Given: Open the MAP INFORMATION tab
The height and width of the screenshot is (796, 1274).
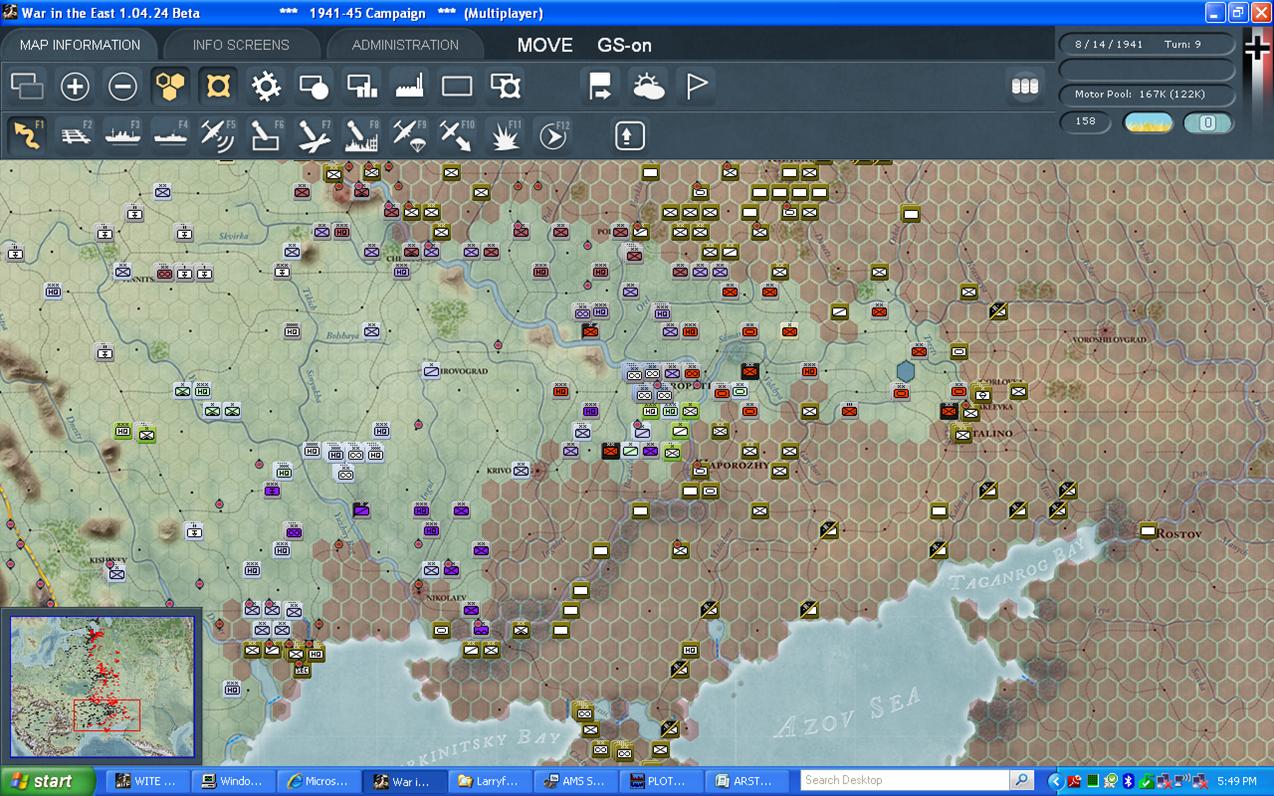Looking at the screenshot, I should [x=80, y=45].
